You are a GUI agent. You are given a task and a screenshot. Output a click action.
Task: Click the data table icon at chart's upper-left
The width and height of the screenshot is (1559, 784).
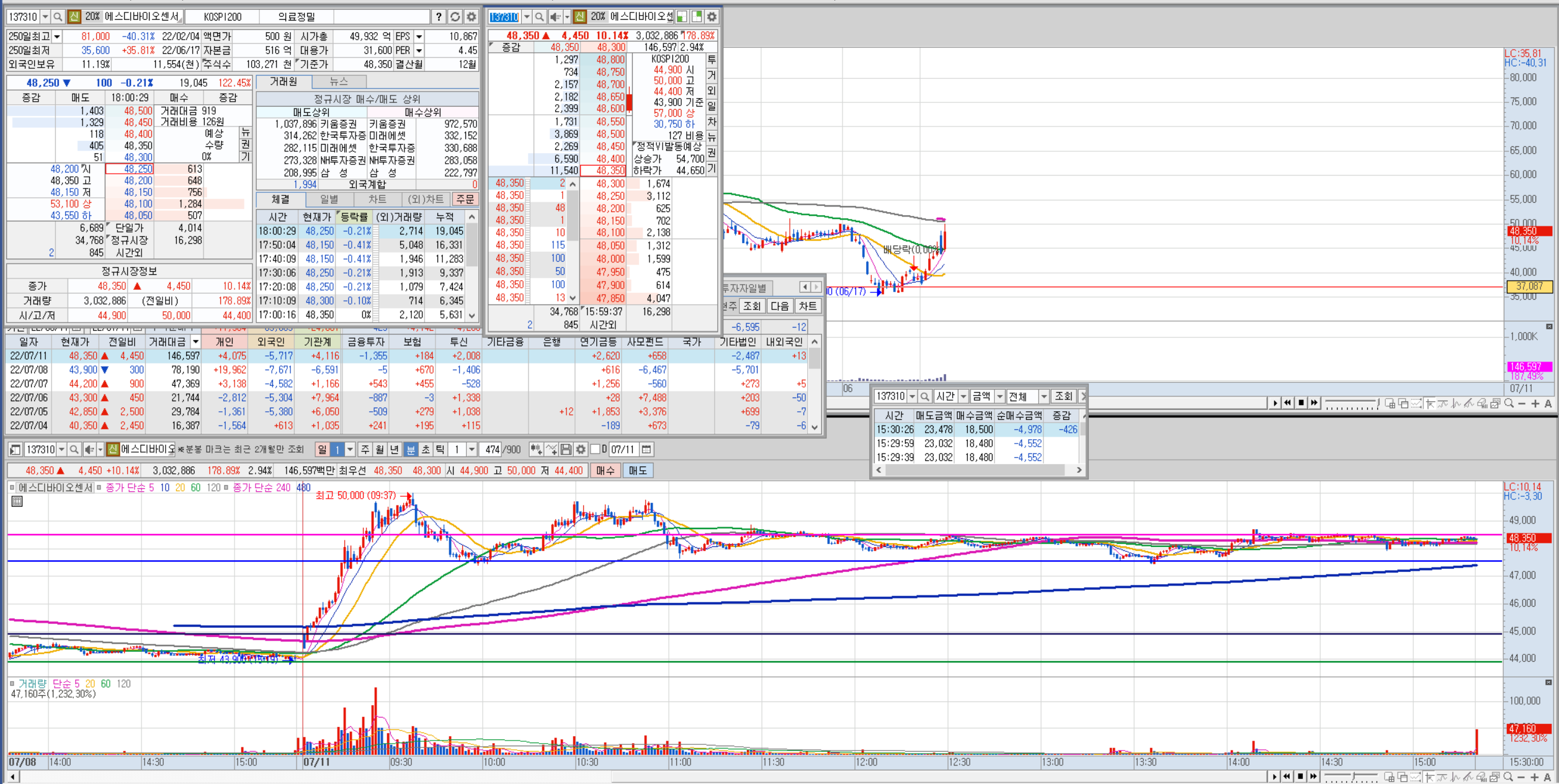(x=17, y=501)
